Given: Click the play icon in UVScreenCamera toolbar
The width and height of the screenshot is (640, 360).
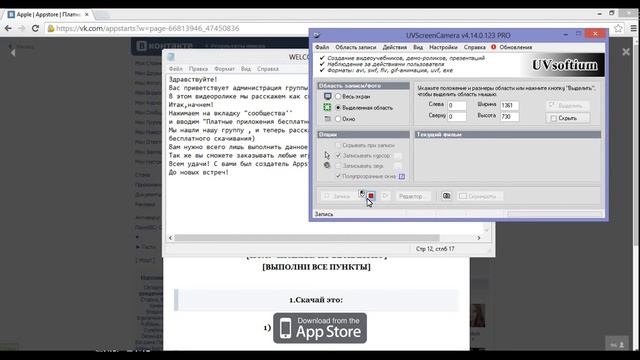Looking at the screenshot, I should point(385,196).
